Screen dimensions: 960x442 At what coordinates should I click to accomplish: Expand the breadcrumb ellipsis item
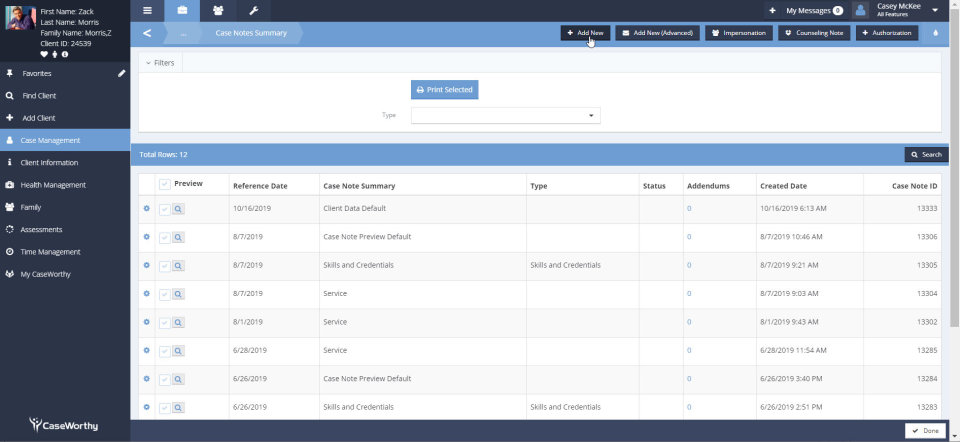183,33
